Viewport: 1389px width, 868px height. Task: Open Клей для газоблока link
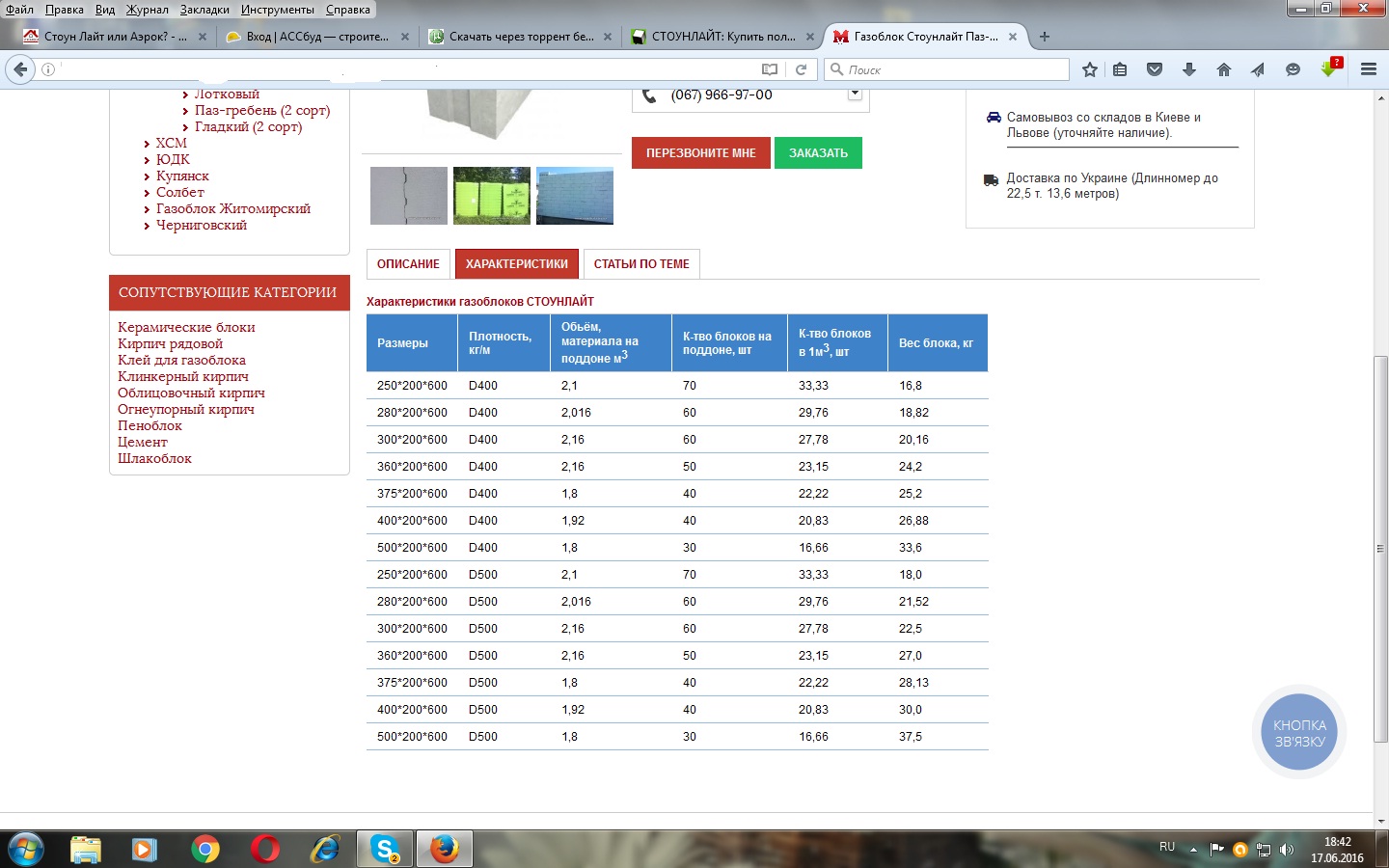click(x=181, y=360)
